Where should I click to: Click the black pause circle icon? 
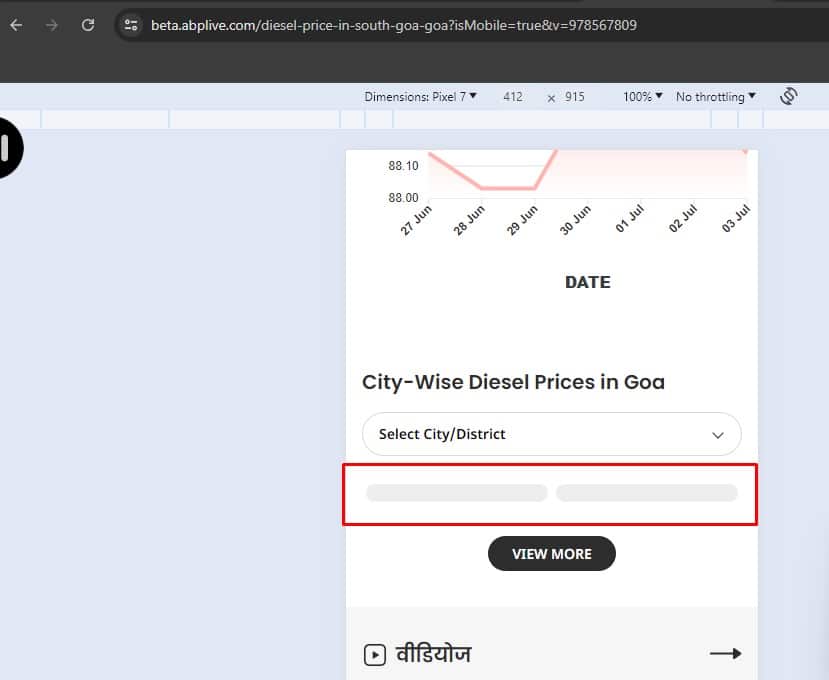click(x=8, y=148)
